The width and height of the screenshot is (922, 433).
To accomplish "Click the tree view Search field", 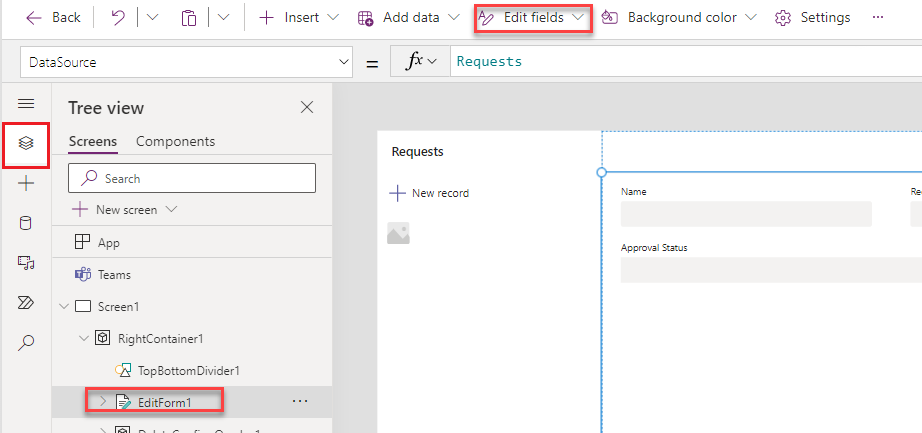I will 192,178.
